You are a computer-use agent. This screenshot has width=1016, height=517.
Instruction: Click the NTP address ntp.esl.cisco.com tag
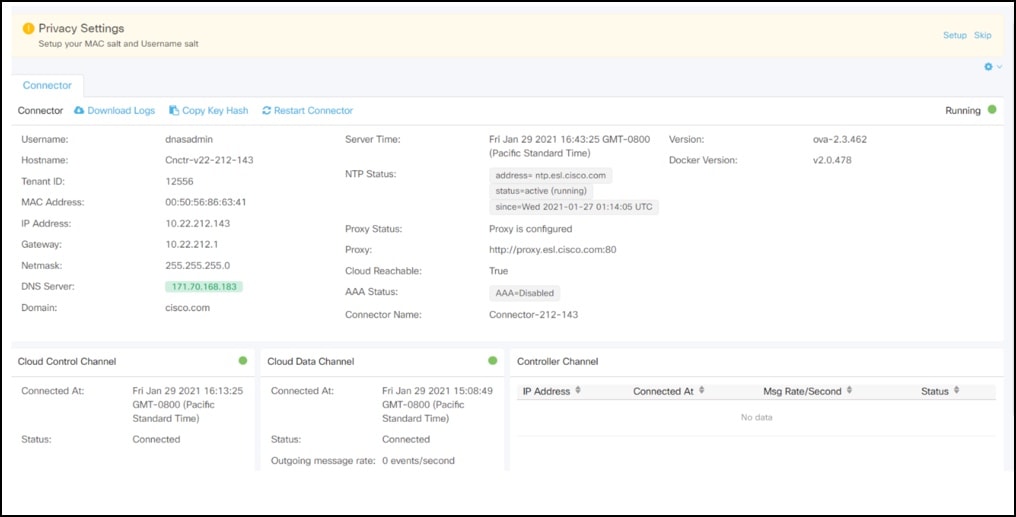[x=551, y=176]
